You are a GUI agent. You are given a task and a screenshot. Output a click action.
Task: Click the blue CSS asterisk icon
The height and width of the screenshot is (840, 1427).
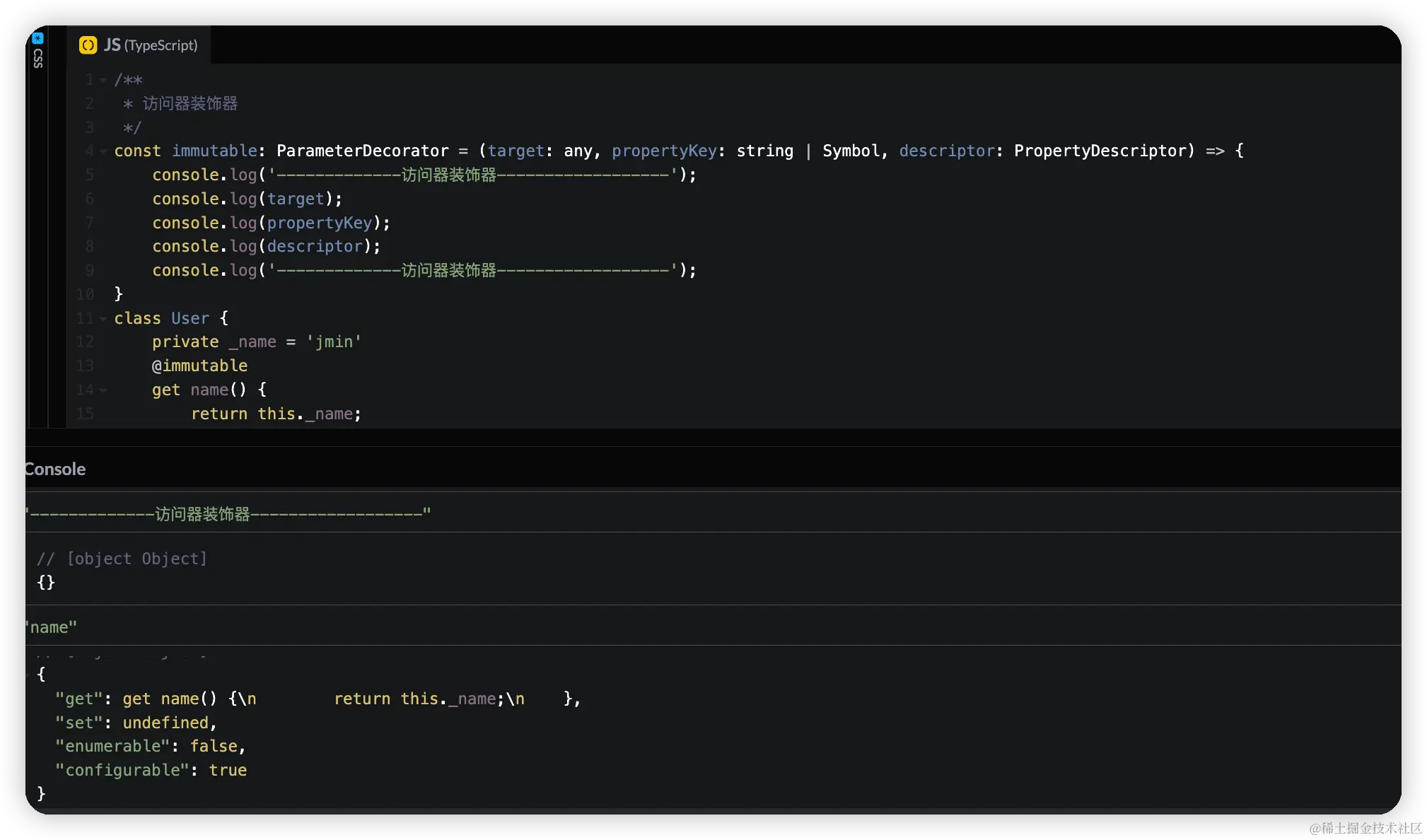click(x=38, y=38)
